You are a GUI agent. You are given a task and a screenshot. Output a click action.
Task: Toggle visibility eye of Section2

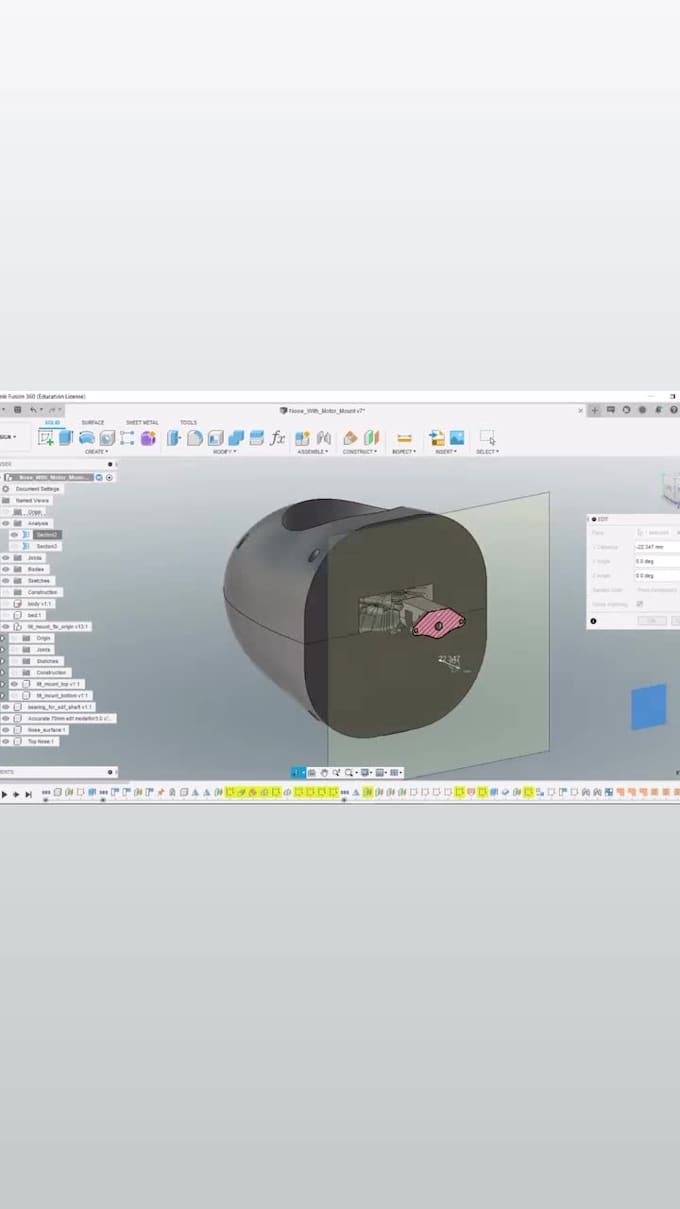(14, 535)
